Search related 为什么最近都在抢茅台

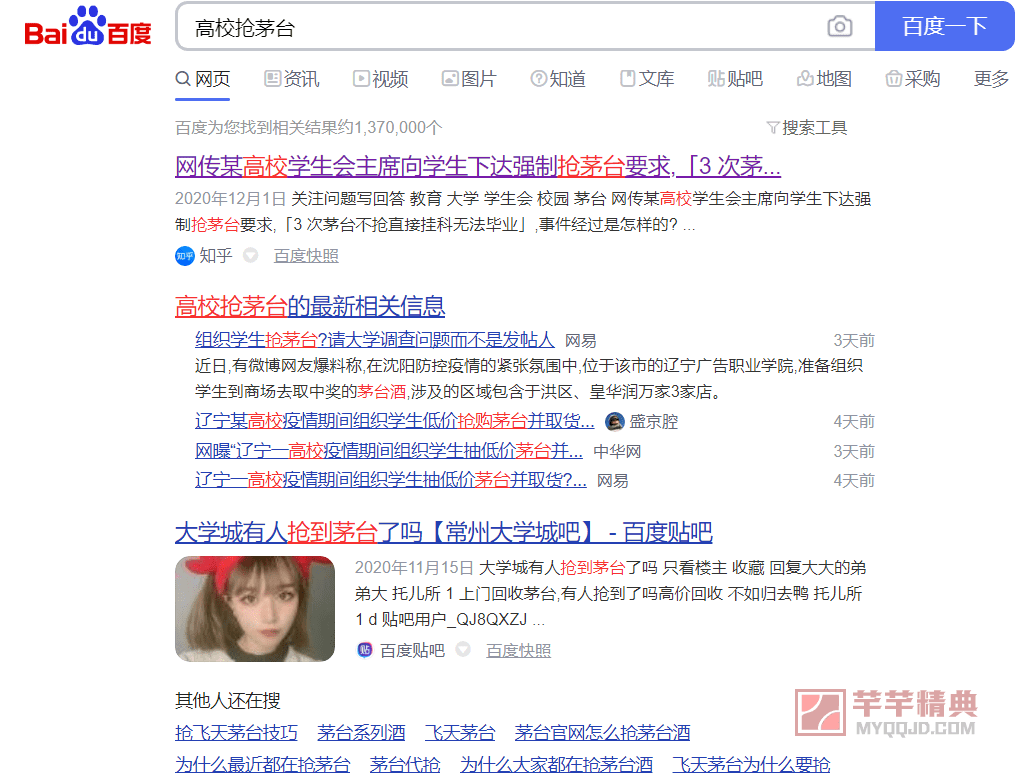click(262, 764)
